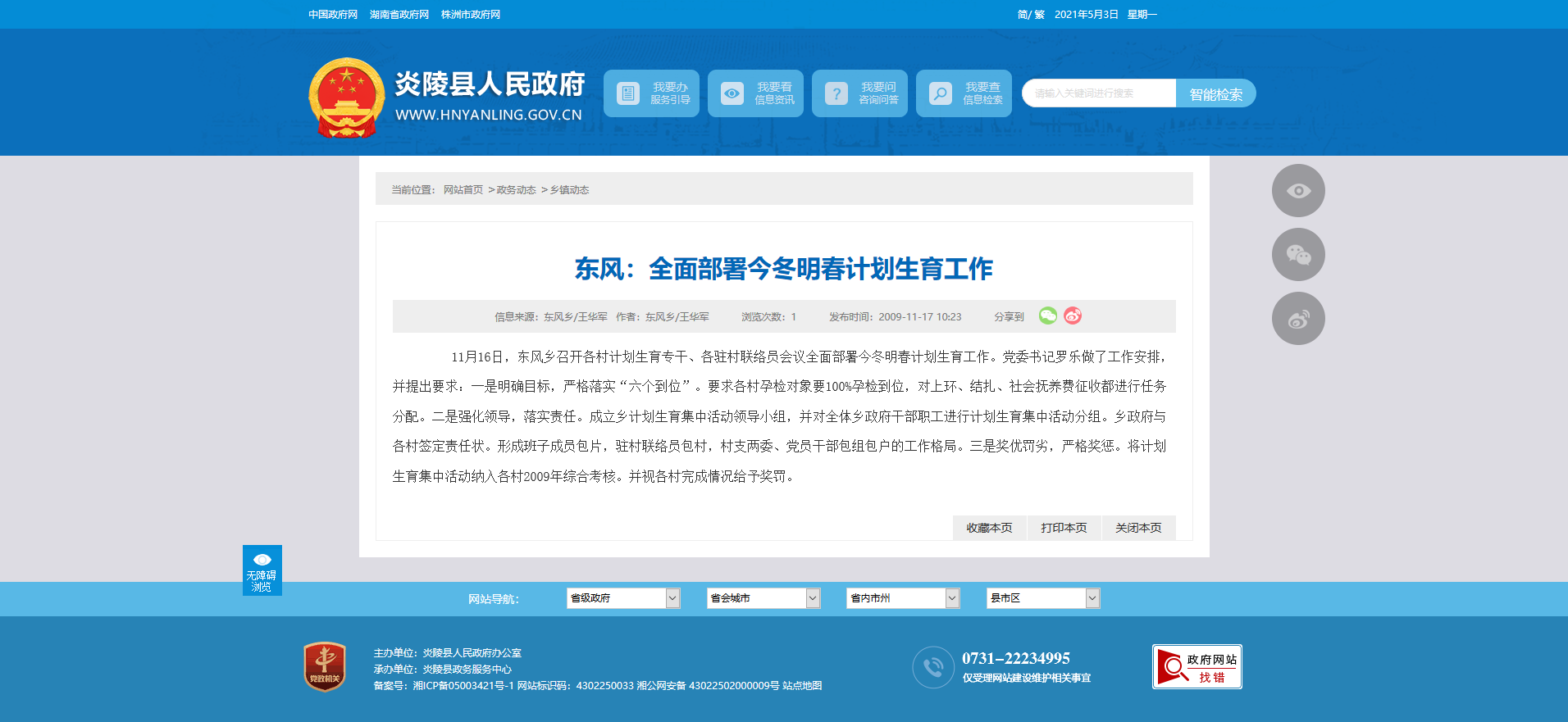Image resolution: width=1568 pixels, height=722 pixels.
Task: Open the 县市区 dropdown list
Action: point(1042,598)
